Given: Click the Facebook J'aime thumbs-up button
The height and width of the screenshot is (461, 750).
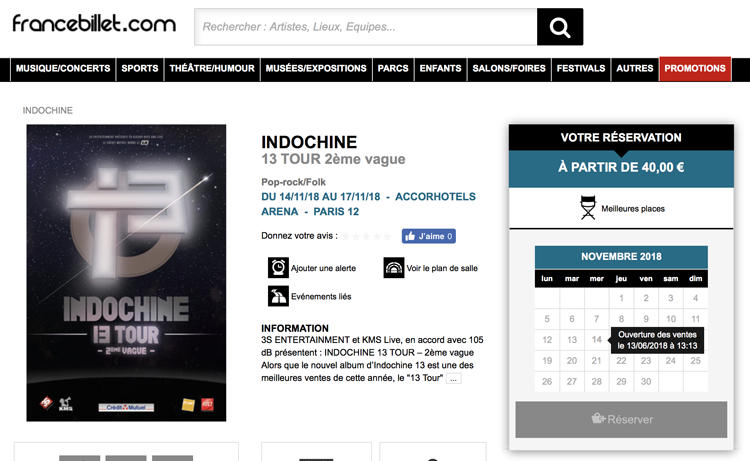Looking at the screenshot, I should click(x=429, y=236).
